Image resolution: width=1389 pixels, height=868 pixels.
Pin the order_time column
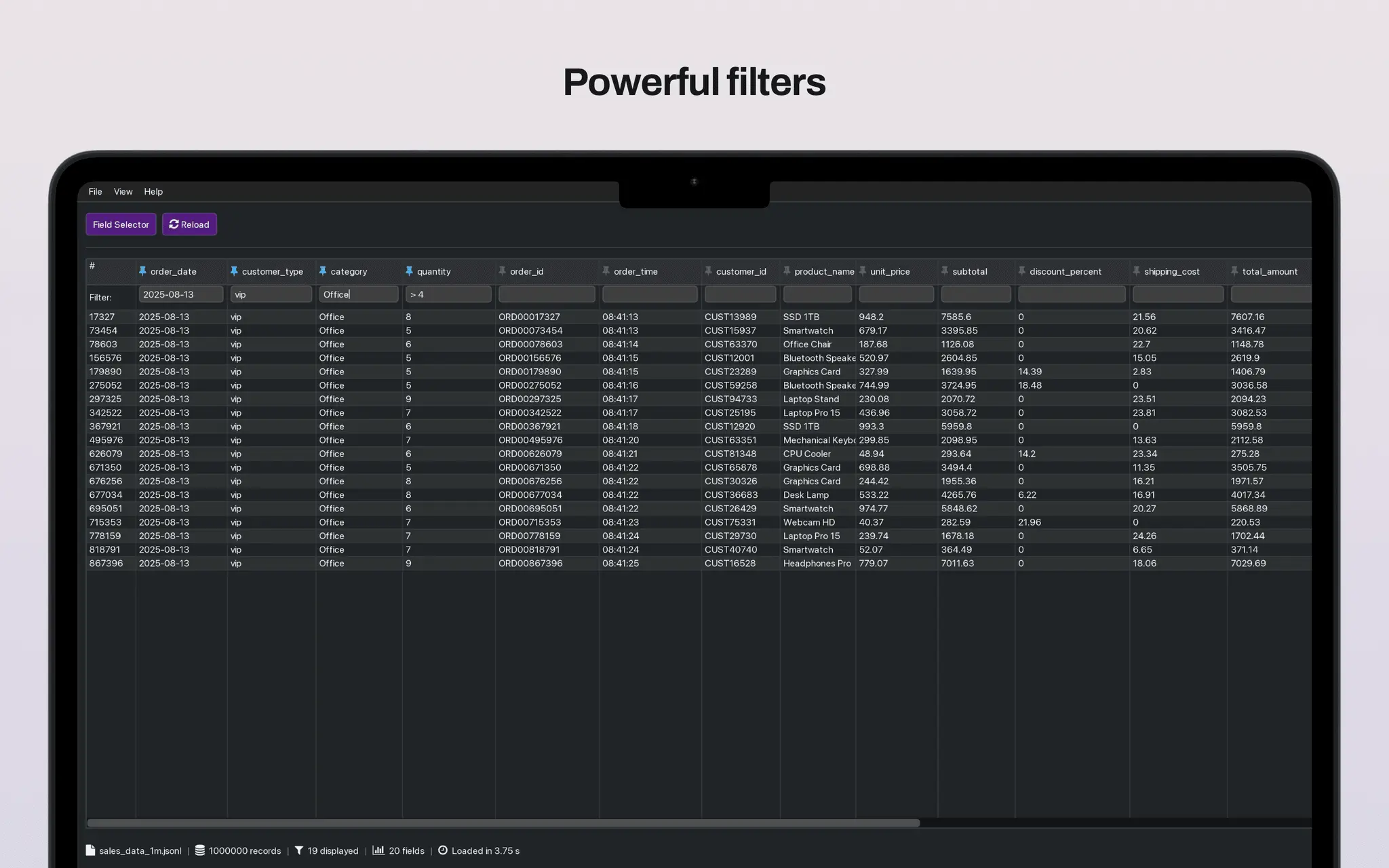point(606,271)
